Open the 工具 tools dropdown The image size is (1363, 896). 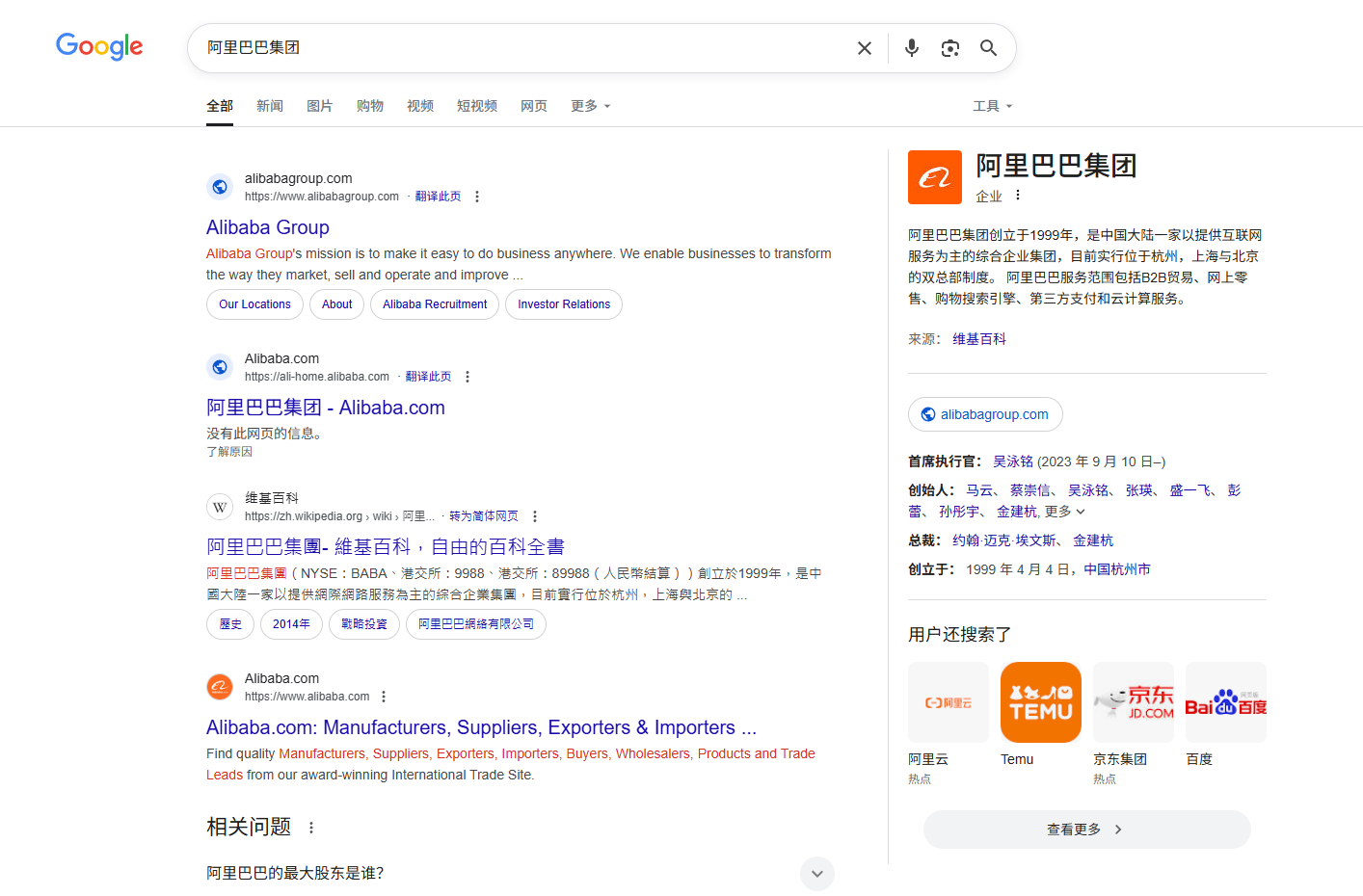tap(992, 106)
